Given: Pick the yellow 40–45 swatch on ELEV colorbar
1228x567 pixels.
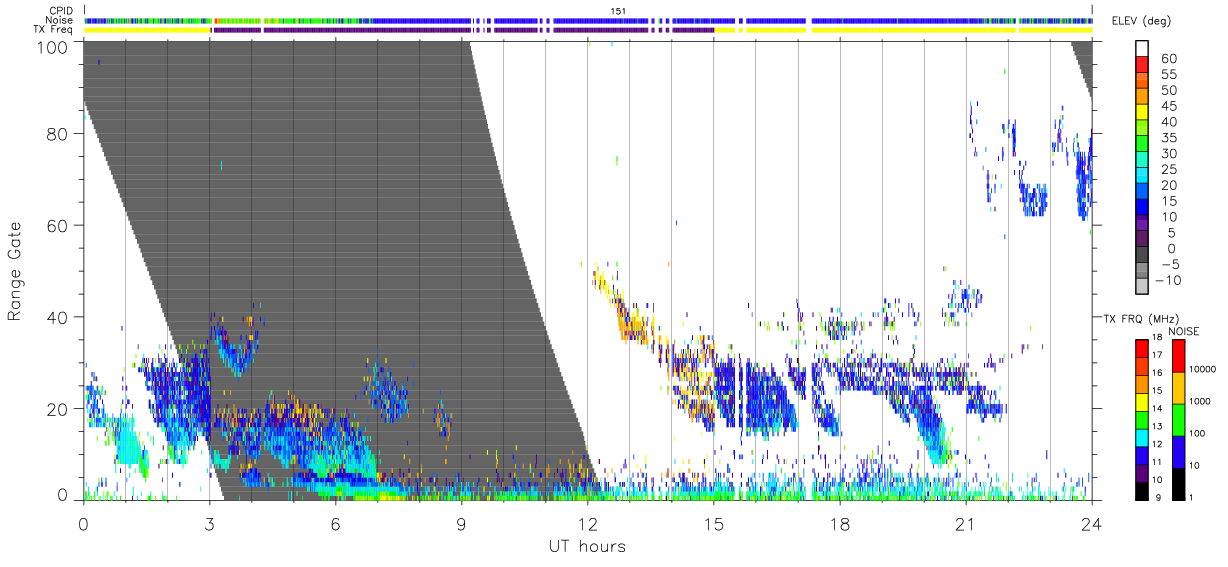Looking at the screenshot, I should [x=1143, y=114].
